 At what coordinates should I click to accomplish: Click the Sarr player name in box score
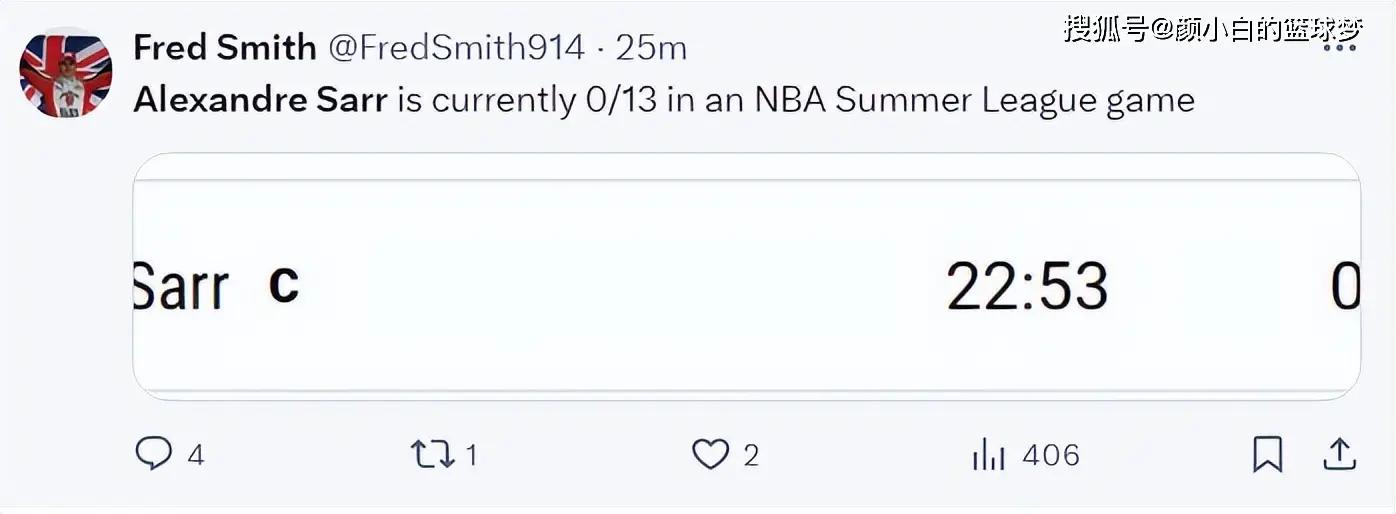[181, 288]
